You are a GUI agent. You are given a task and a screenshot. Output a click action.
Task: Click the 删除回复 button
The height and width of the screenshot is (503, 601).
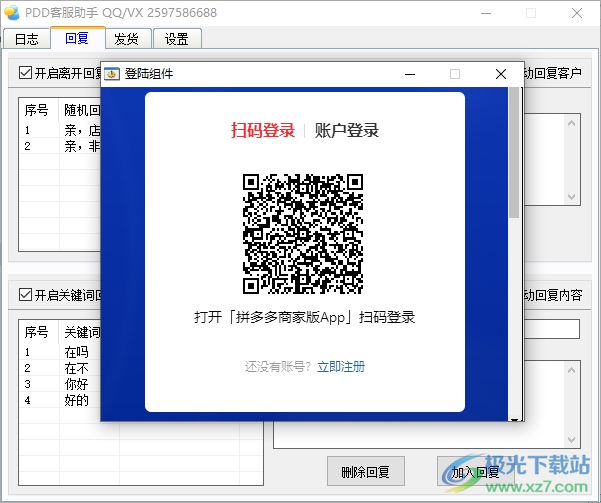(x=366, y=472)
